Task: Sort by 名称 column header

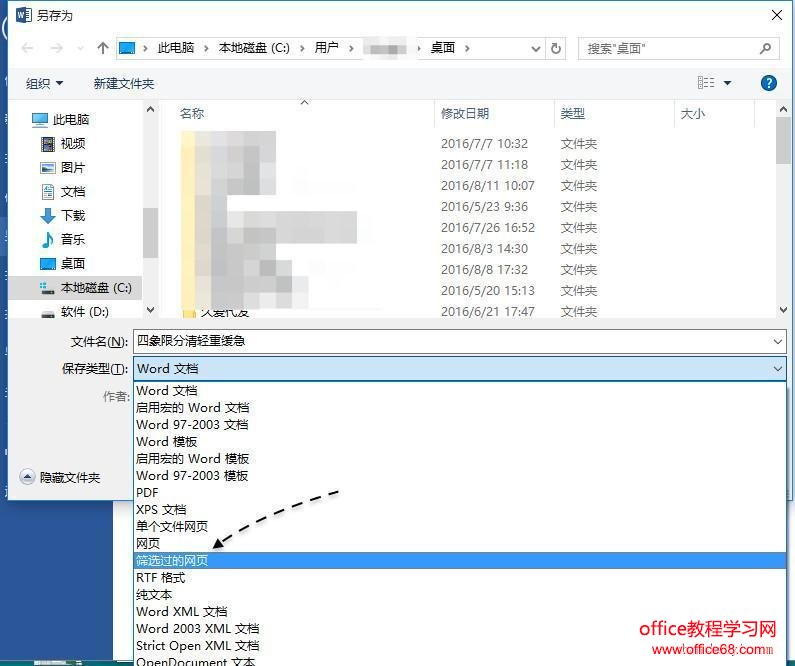Action: [192, 114]
